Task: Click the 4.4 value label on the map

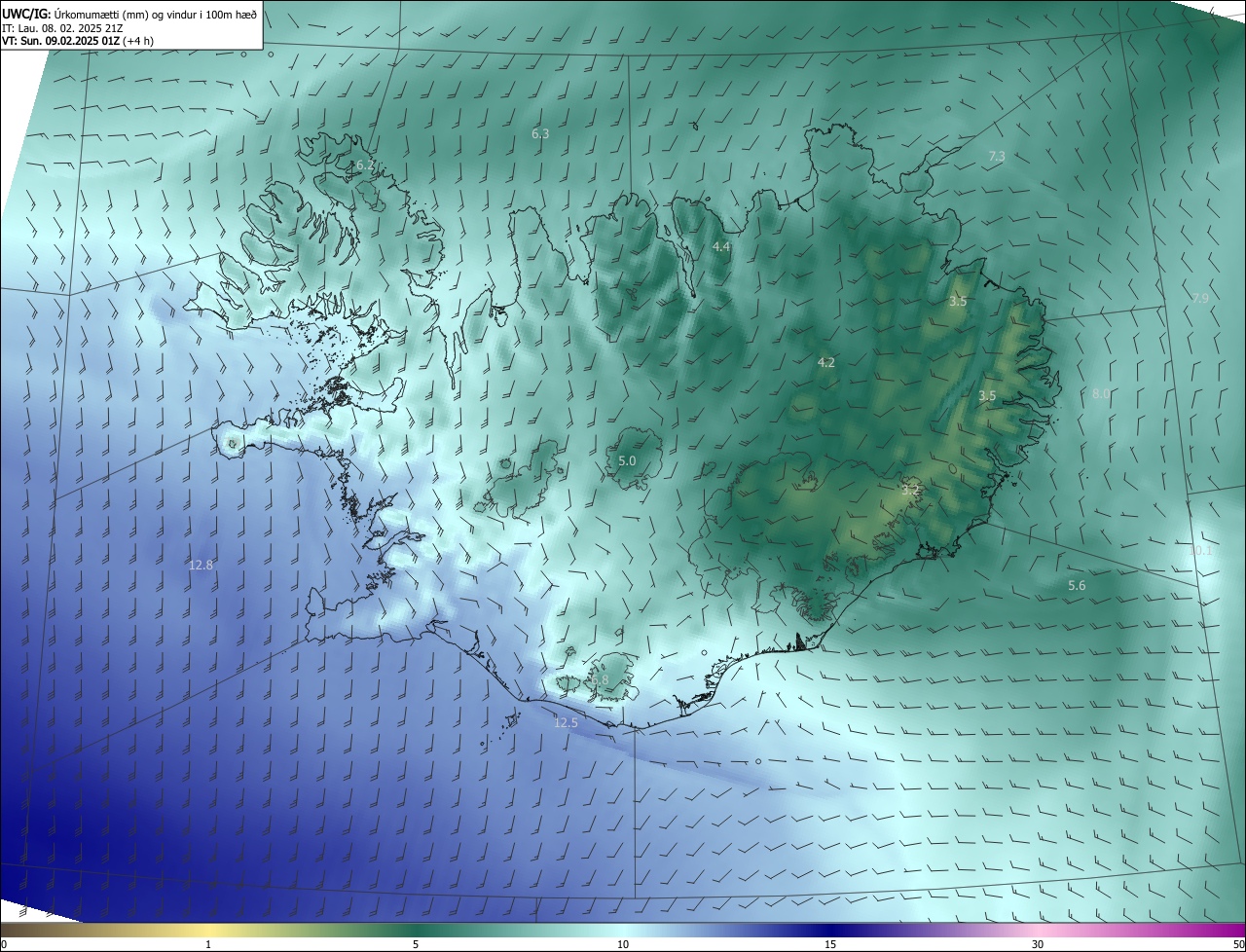Action: [721, 247]
